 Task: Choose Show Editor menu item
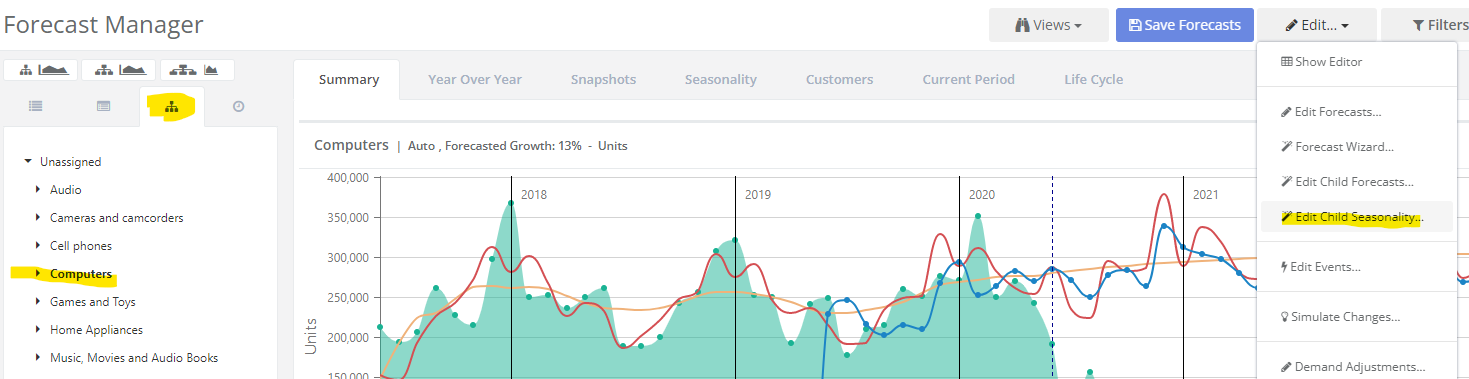pos(1357,62)
